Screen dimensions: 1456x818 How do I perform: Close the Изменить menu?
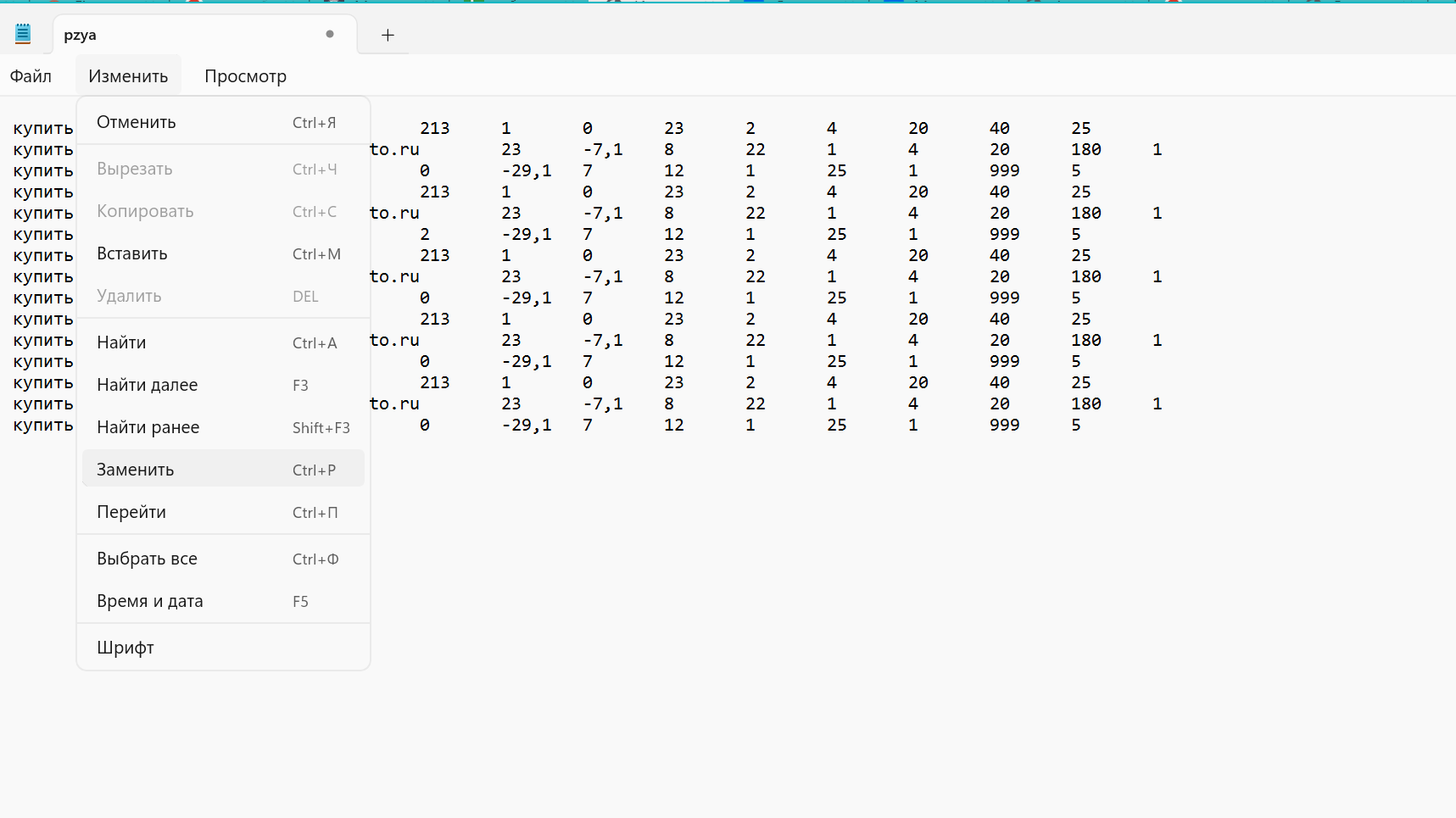point(128,76)
